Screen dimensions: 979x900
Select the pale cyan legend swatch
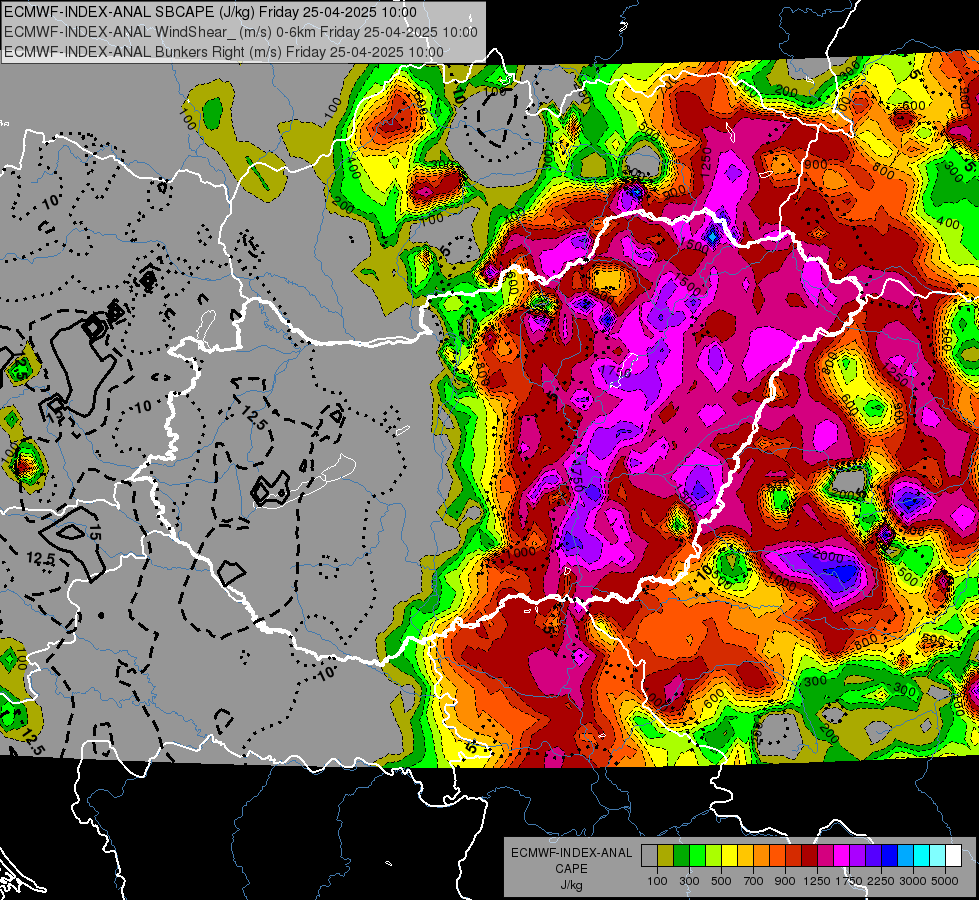click(937, 855)
